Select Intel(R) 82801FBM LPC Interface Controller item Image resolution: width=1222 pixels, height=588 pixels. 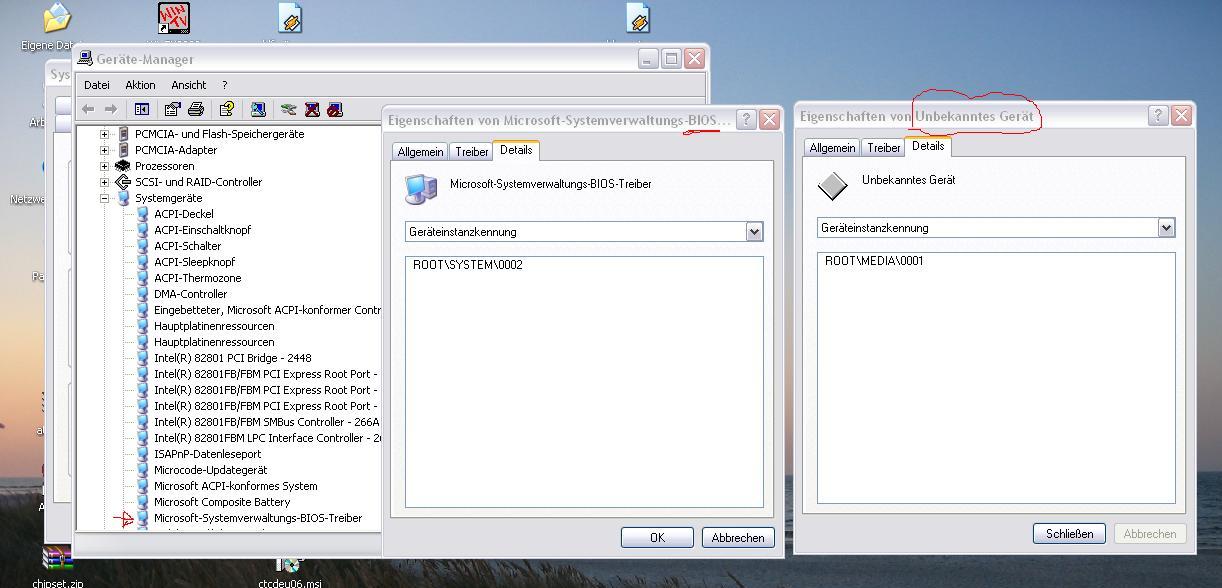tap(267, 438)
